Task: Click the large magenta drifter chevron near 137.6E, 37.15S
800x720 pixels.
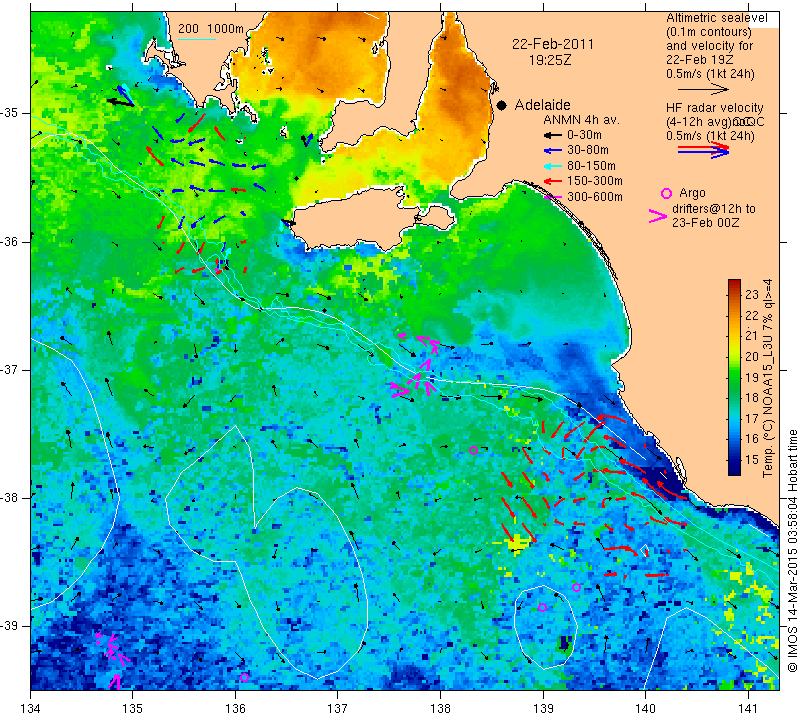Action: pyautogui.click(x=399, y=390)
